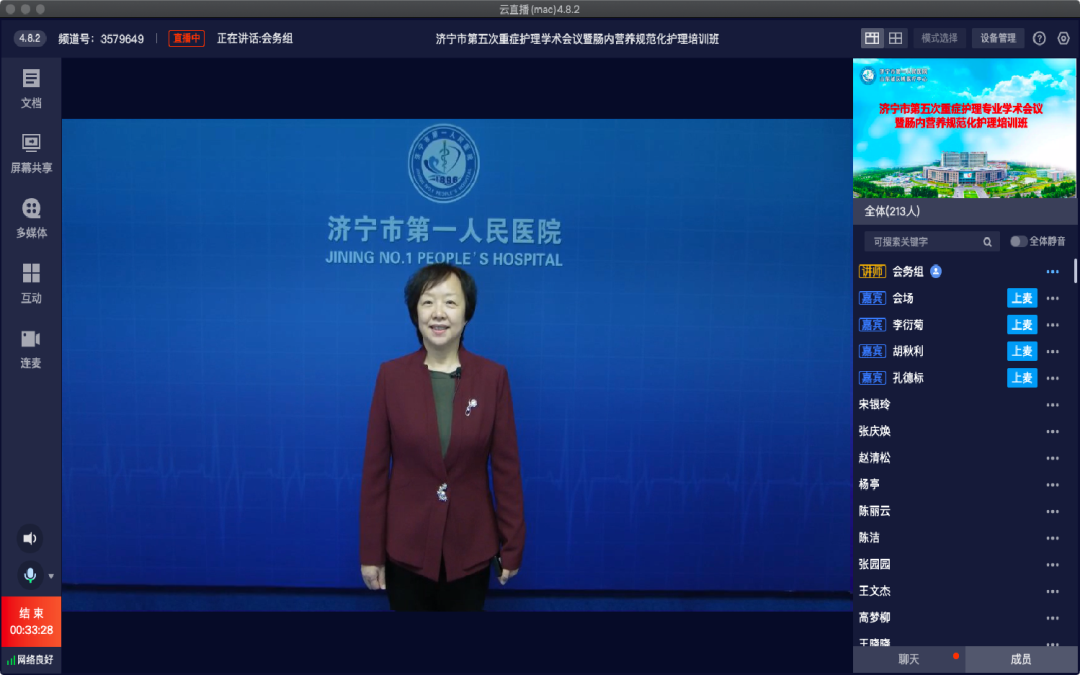This screenshot has height=675, width=1080.
Task: Click the 00:33:28 broadcast timer
Action: [31, 630]
